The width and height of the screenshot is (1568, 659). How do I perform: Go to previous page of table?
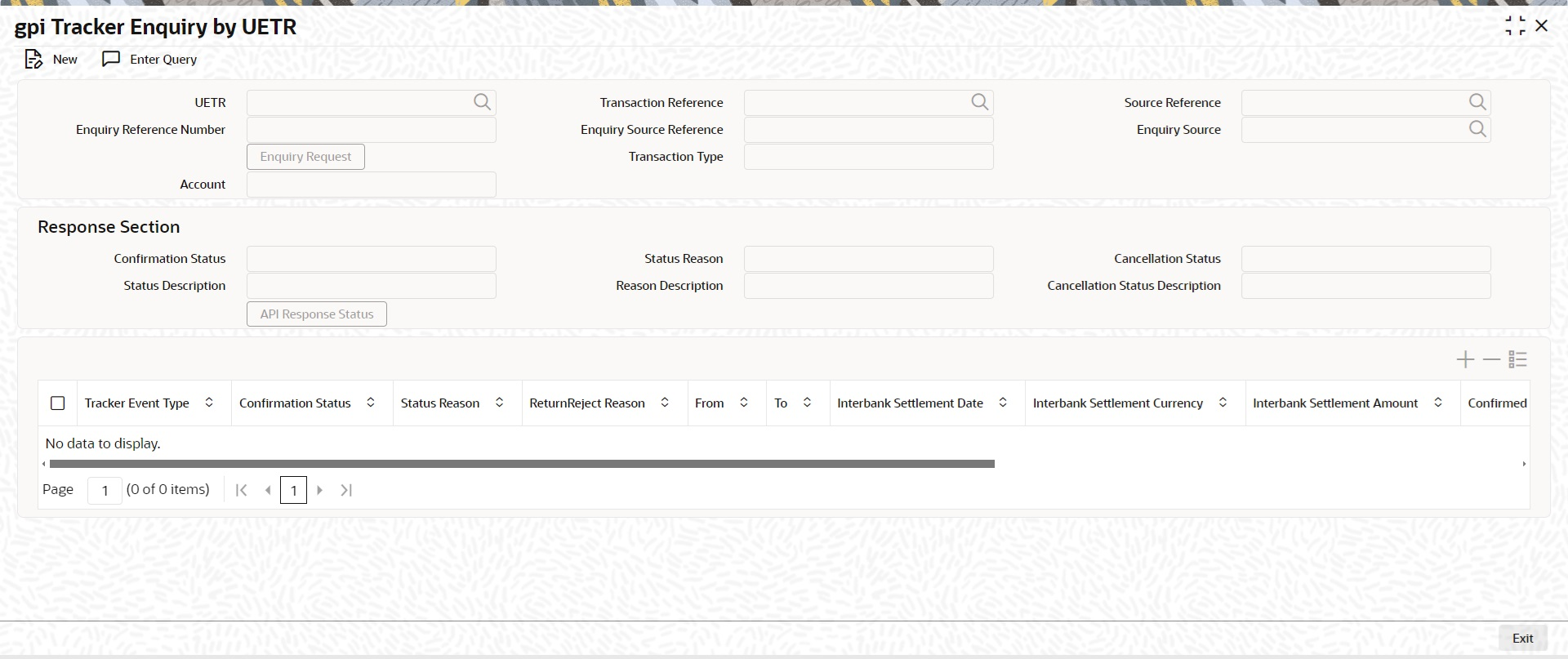[268, 490]
